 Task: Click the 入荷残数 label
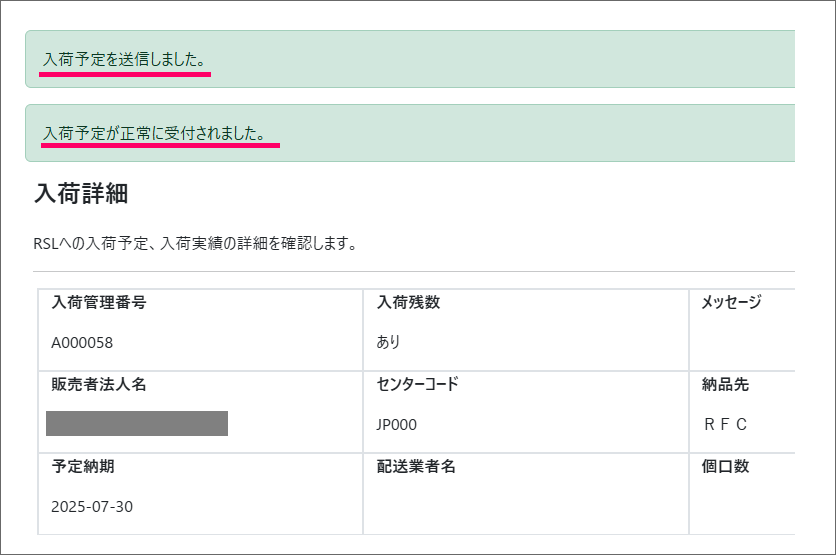[x=408, y=302]
